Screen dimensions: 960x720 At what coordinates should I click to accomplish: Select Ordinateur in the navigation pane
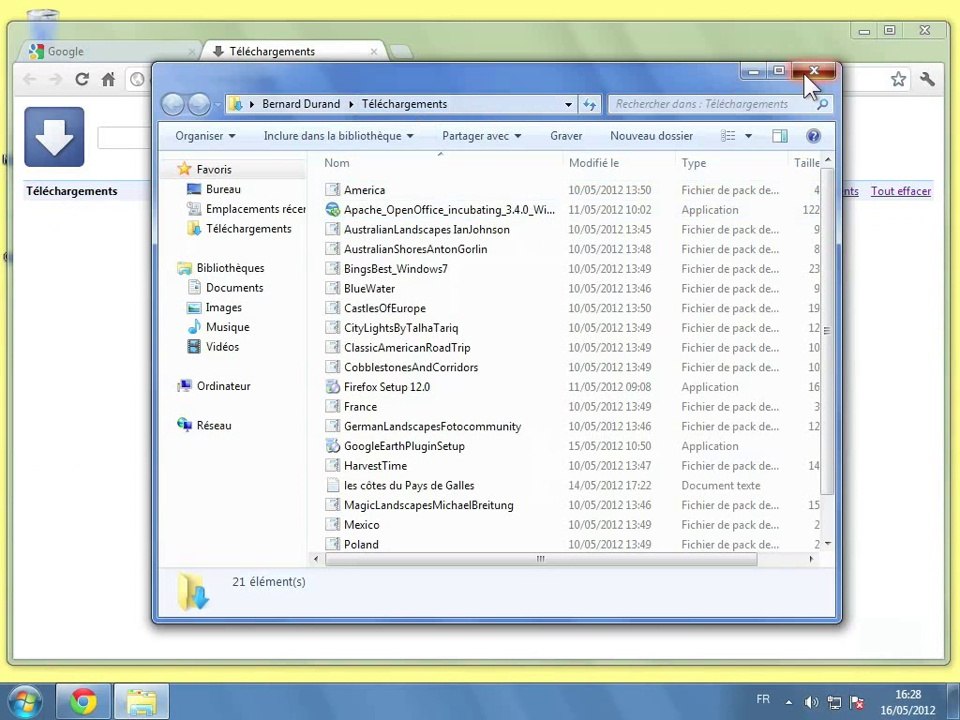point(223,386)
